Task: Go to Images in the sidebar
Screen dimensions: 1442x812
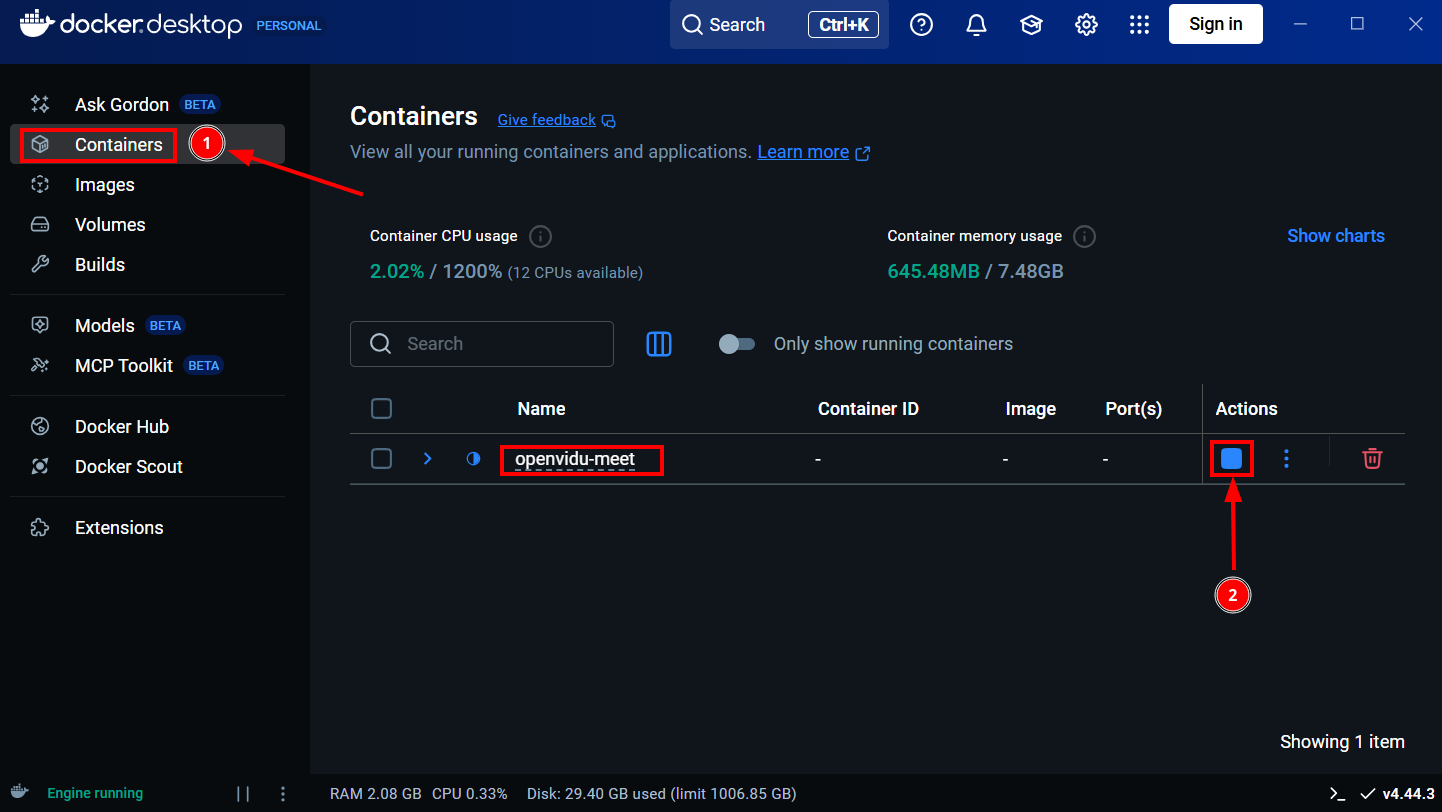Action: coord(104,185)
